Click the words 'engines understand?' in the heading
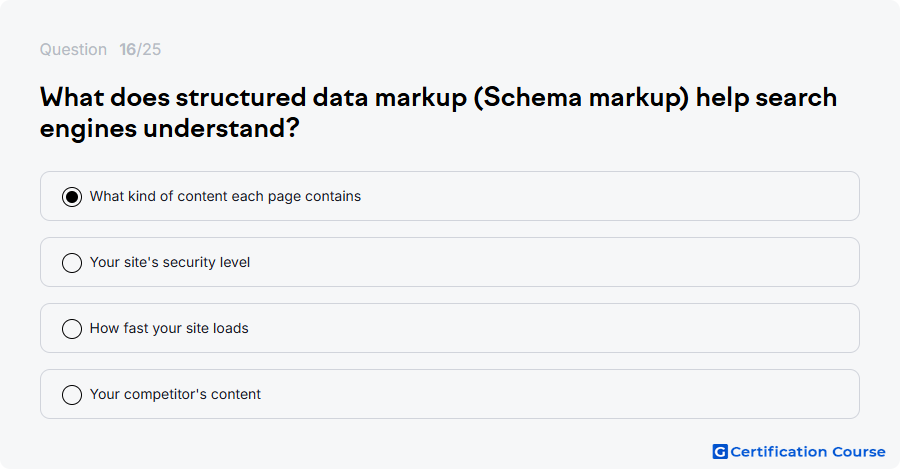This screenshot has height=469, width=900. pyautogui.click(x=169, y=128)
